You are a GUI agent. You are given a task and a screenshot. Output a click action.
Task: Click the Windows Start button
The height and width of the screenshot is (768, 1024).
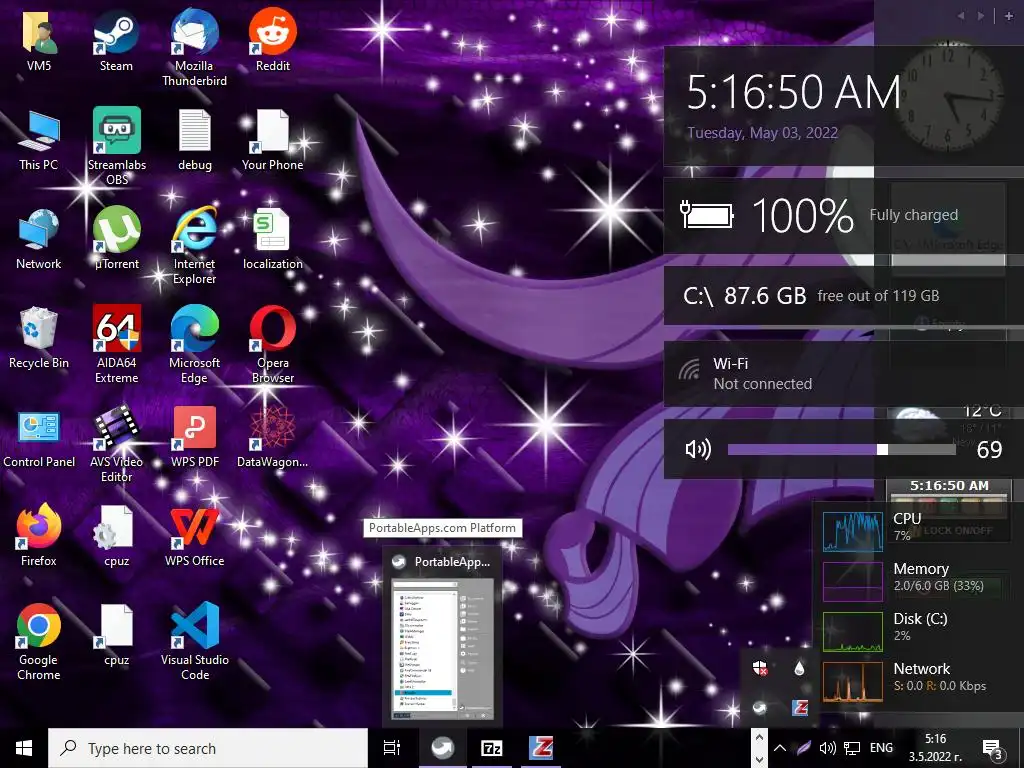point(24,748)
